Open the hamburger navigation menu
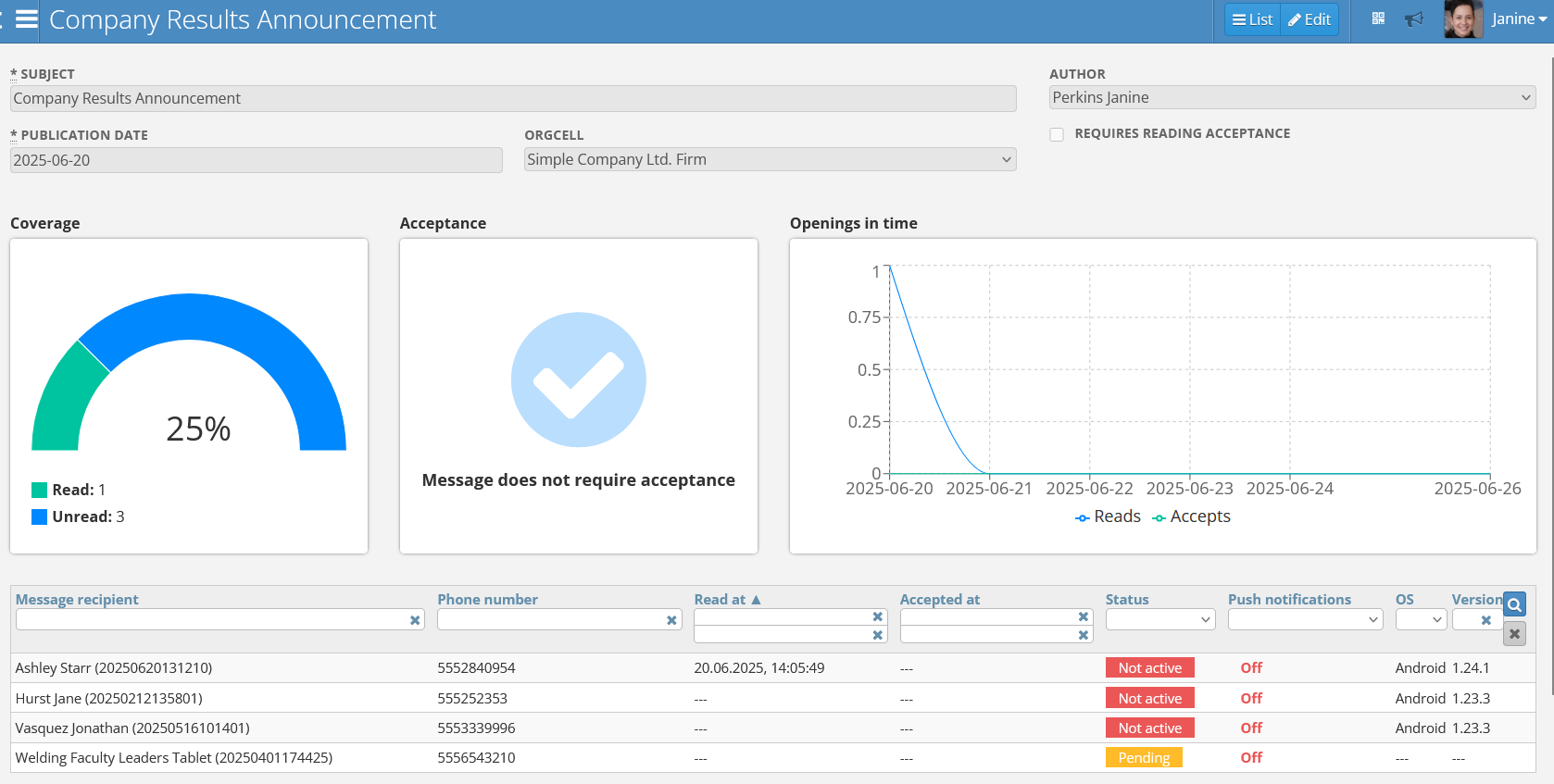 click(26, 19)
